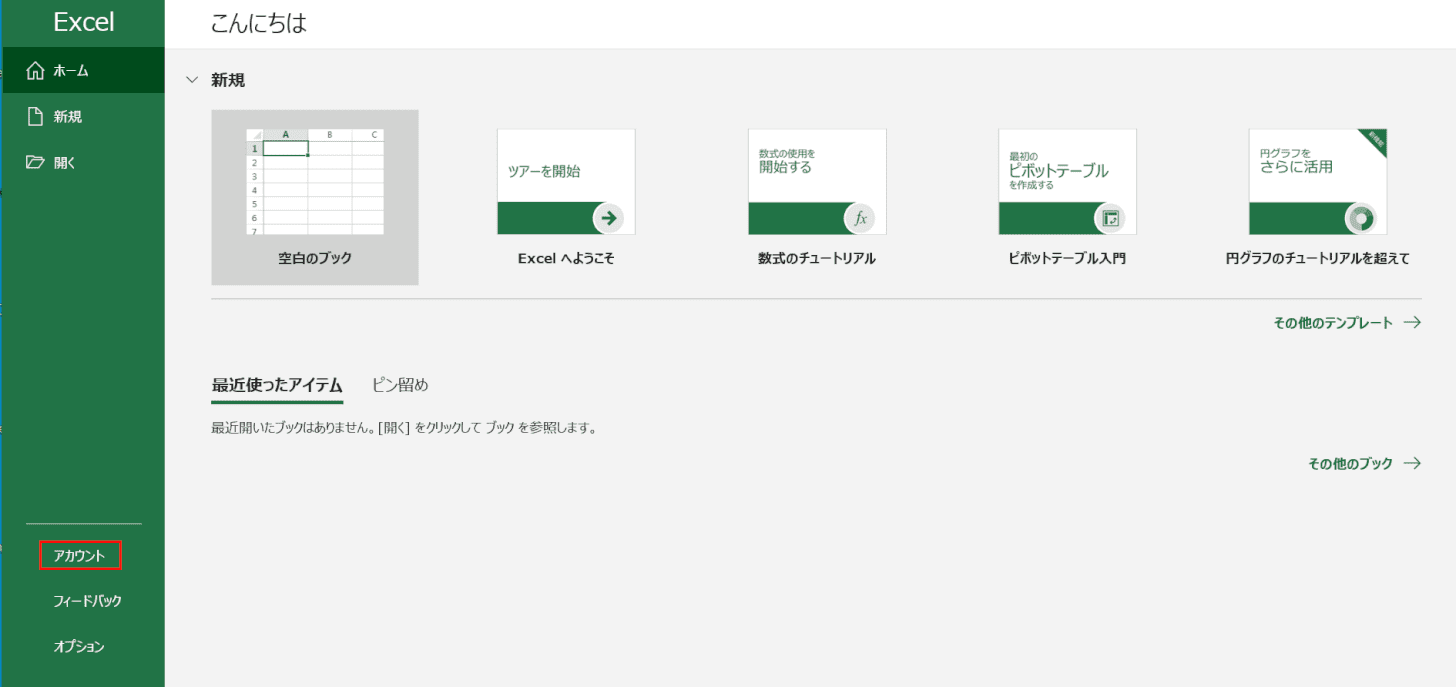Click the Excel へようこそ label text
The image size is (1456, 687).
[x=566, y=258]
